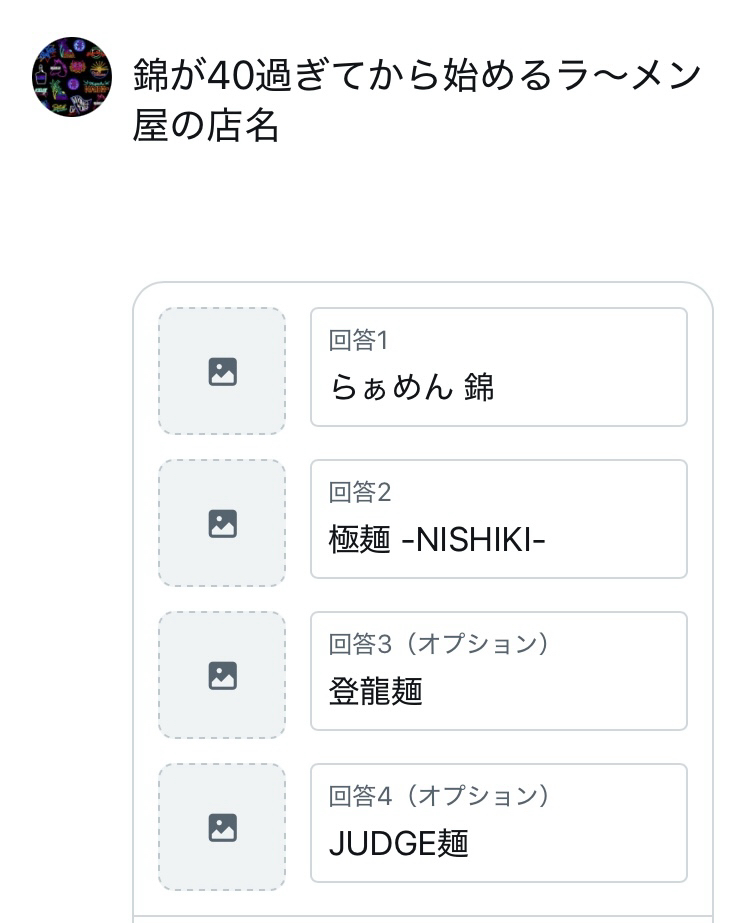Add an image for answer 1
Image resolution: width=750 pixels, height=923 pixels.
click(x=222, y=371)
